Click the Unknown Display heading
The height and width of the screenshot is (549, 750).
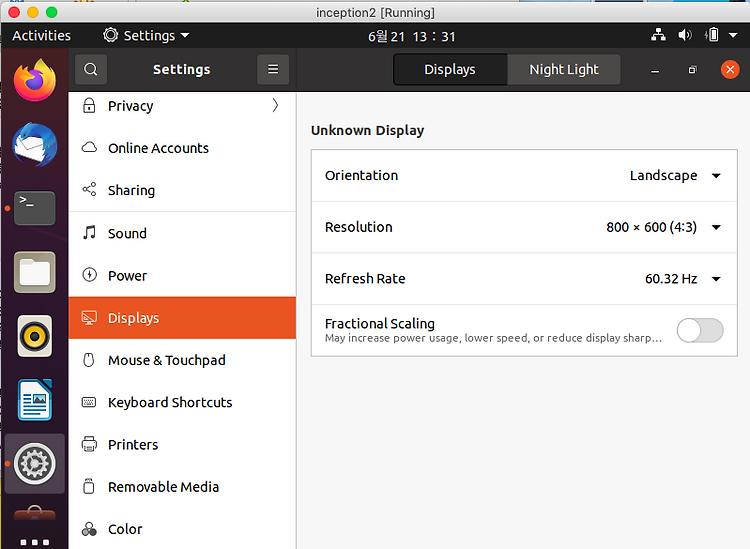(x=367, y=131)
